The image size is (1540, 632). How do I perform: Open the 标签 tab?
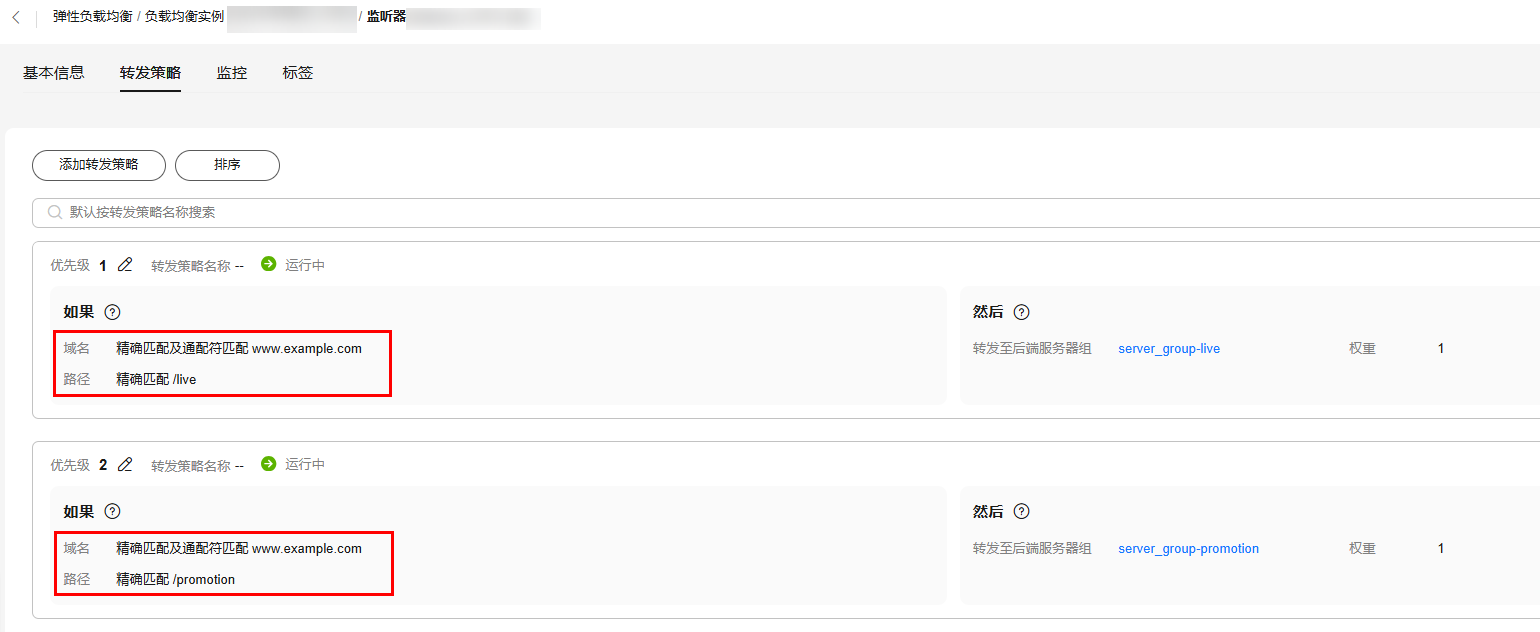coord(298,73)
